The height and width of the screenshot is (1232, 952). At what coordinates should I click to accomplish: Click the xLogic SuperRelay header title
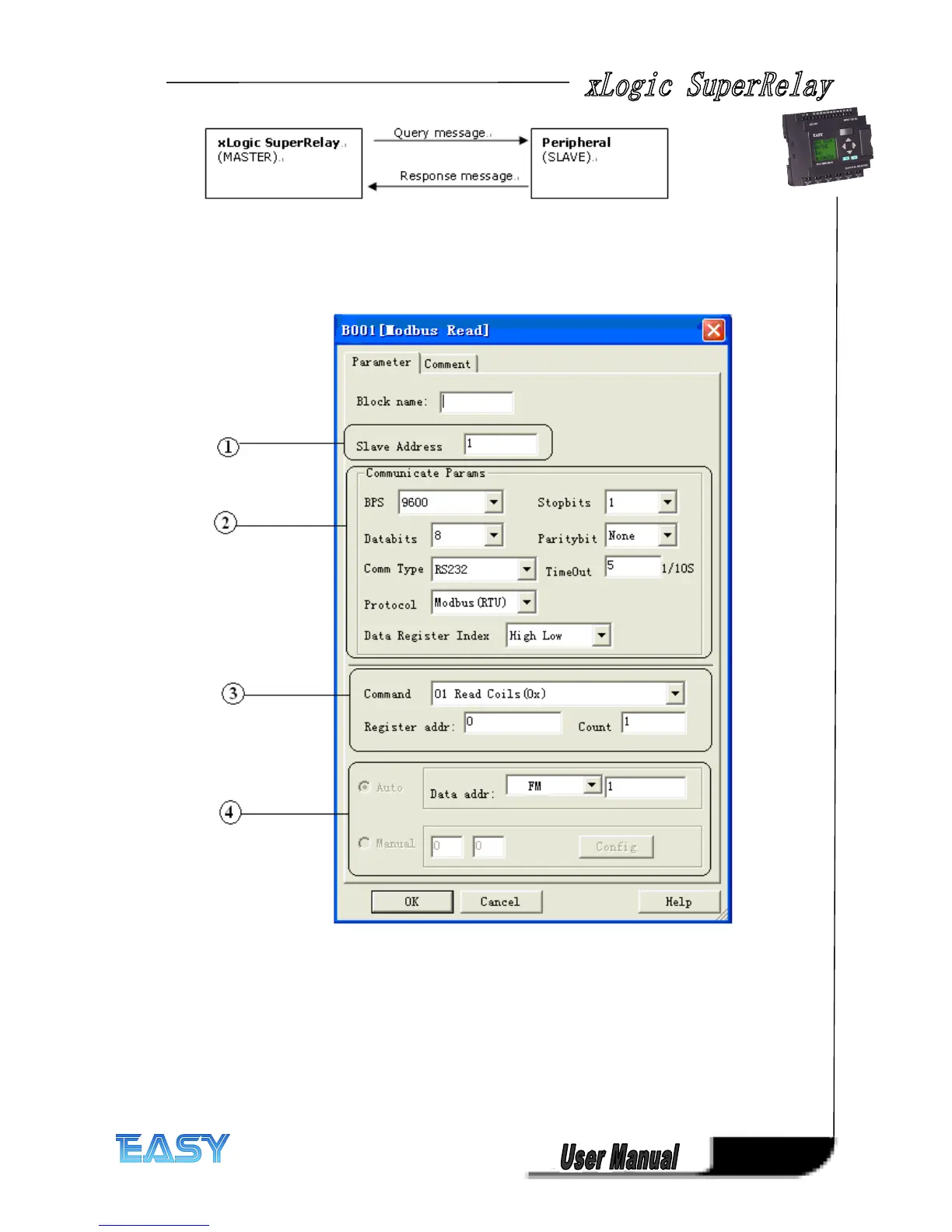point(709,86)
